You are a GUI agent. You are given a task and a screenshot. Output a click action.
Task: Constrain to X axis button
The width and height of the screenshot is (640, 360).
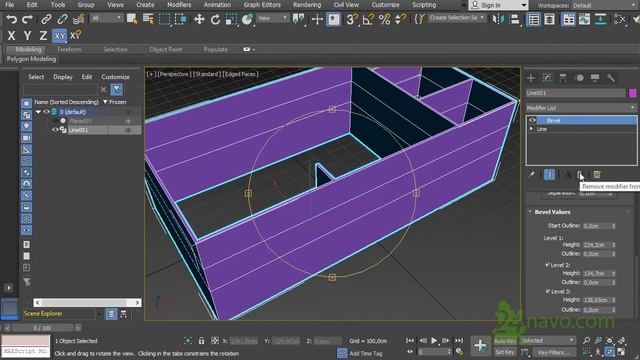click(x=11, y=36)
